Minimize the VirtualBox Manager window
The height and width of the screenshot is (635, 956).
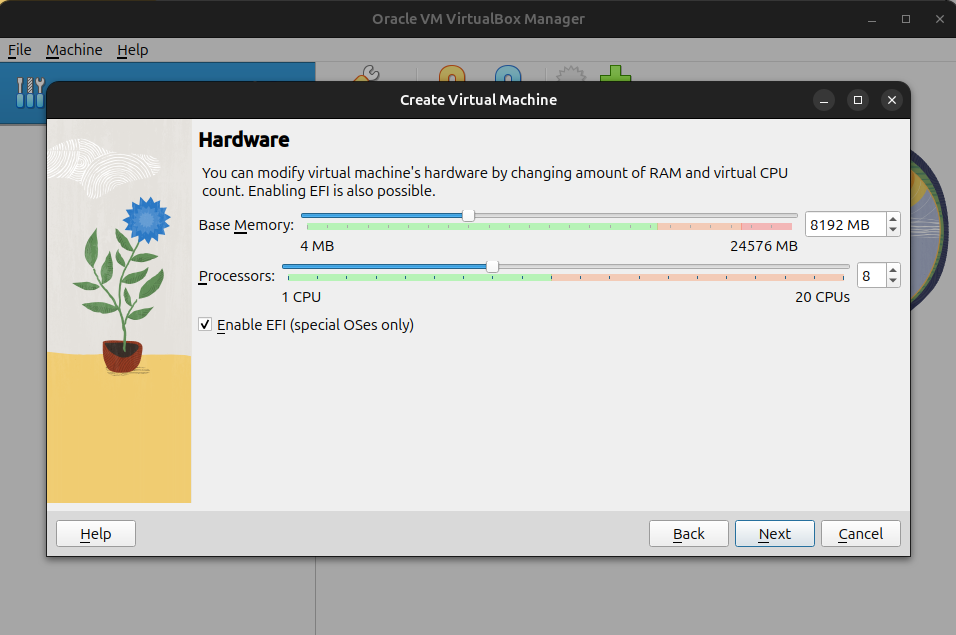(872, 20)
